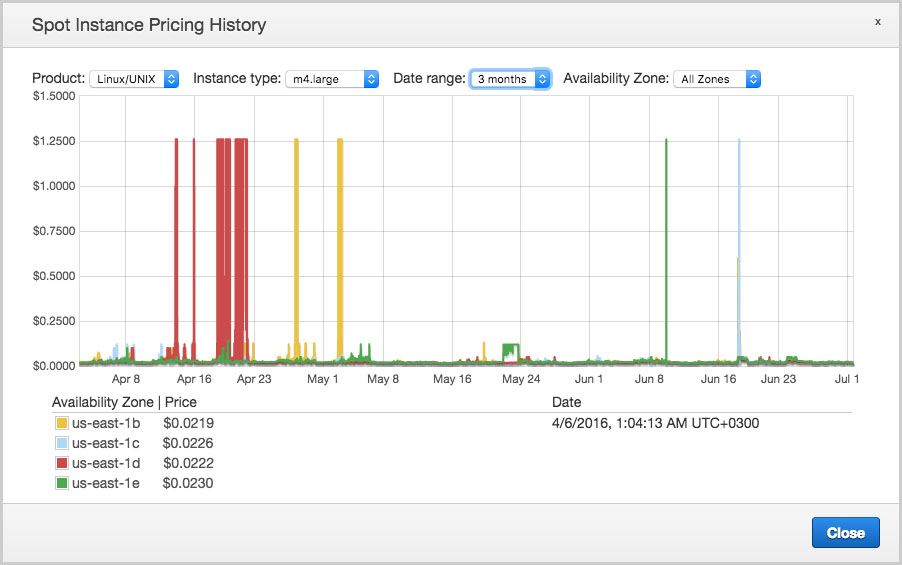Click the May 8 axis label
This screenshot has height=565, width=902.
(x=383, y=379)
